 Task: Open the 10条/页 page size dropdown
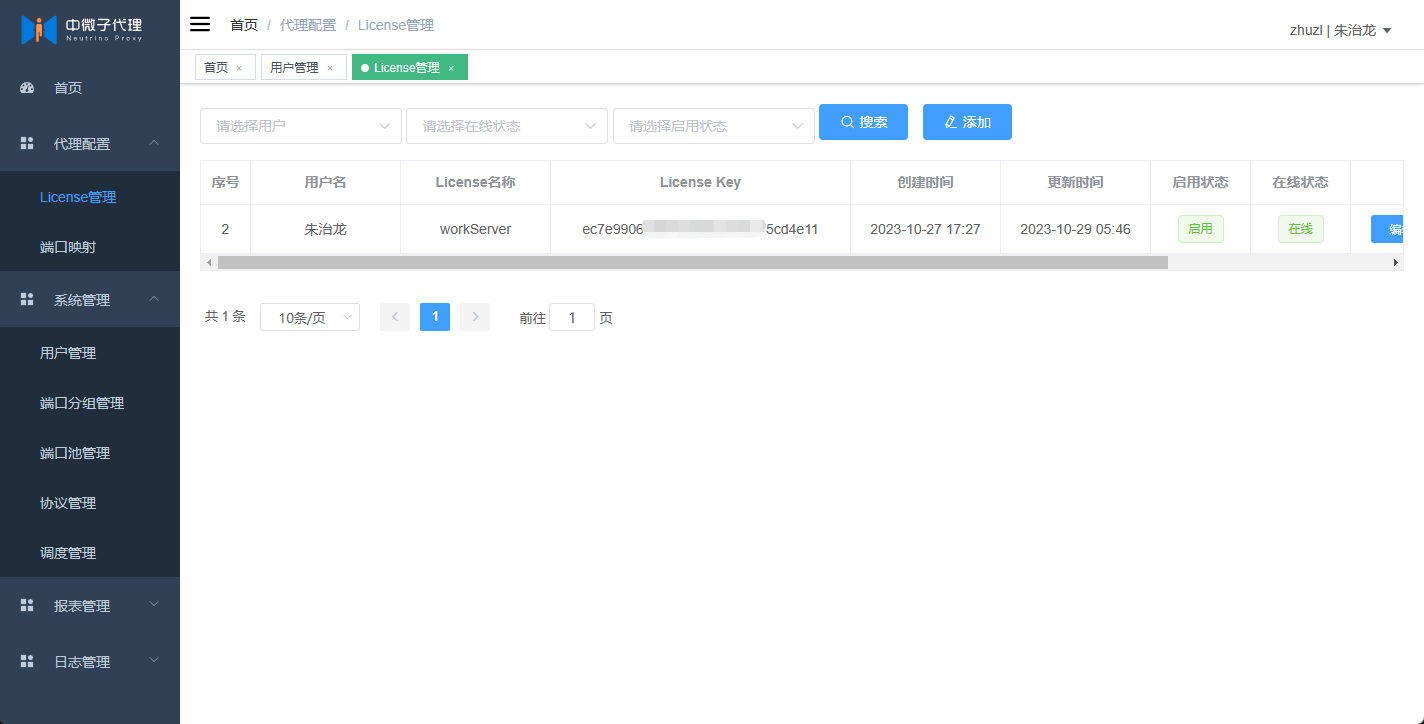point(310,317)
